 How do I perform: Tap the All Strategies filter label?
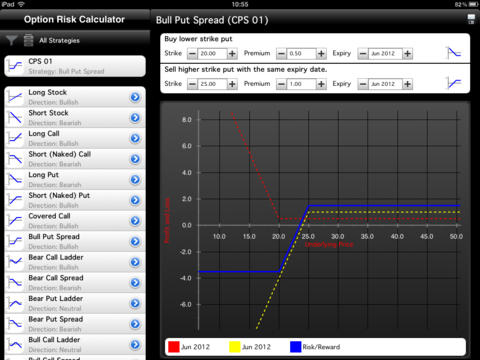[59, 40]
